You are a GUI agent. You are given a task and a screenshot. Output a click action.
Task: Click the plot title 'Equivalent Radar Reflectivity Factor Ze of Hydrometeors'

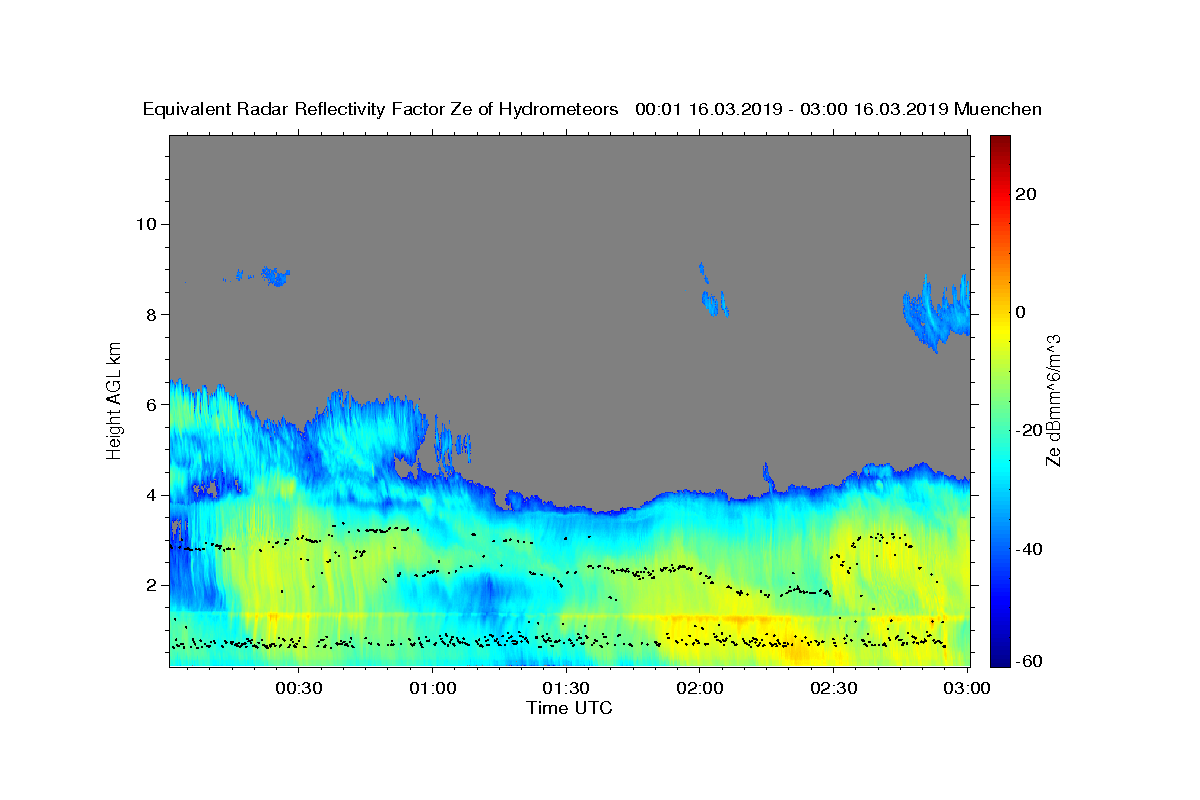(381, 110)
